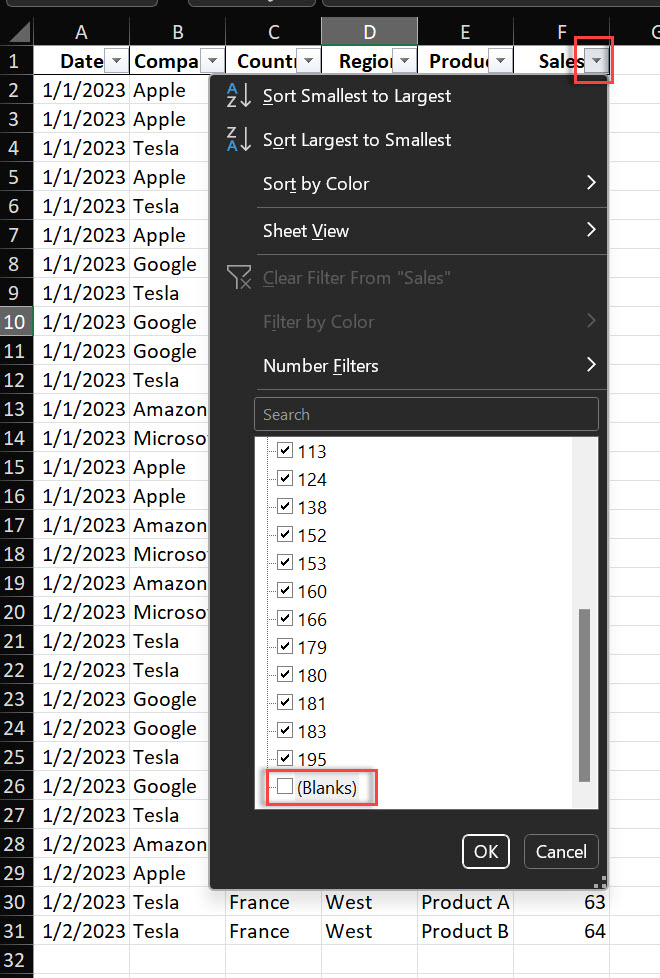Open the Country column filter dropdown

(308, 62)
